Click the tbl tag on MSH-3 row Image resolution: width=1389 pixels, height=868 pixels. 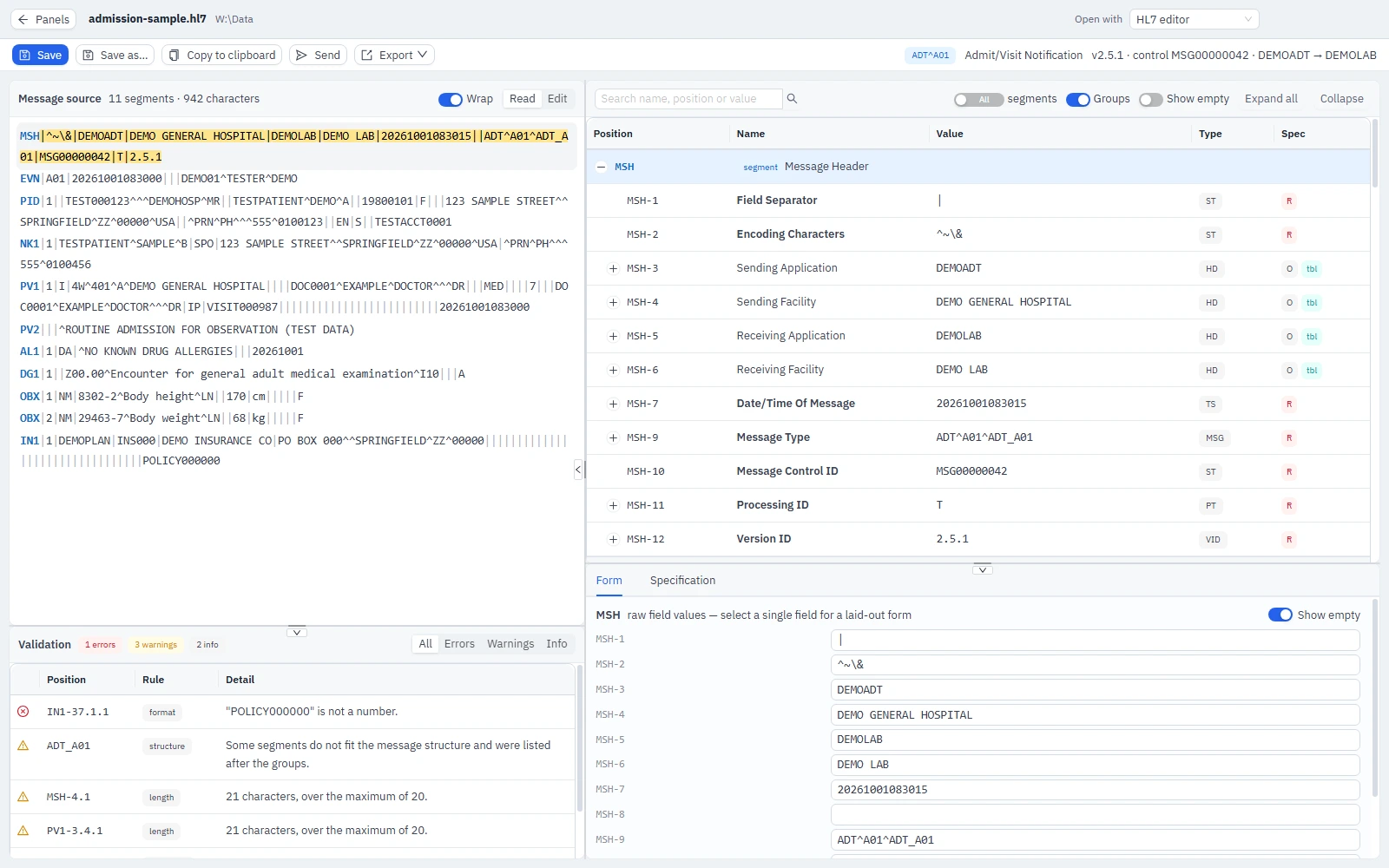coord(1312,268)
